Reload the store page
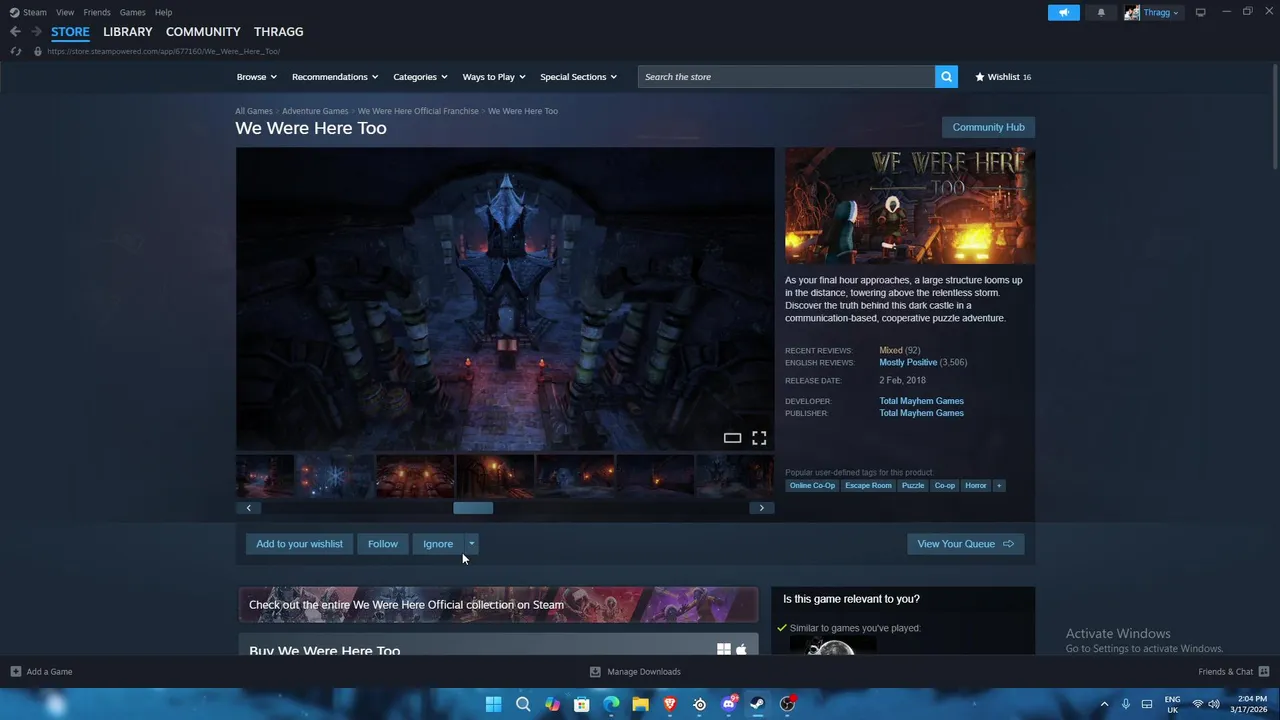Image resolution: width=1280 pixels, height=720 pixels. pyautogui.click(x=16, y=51)
